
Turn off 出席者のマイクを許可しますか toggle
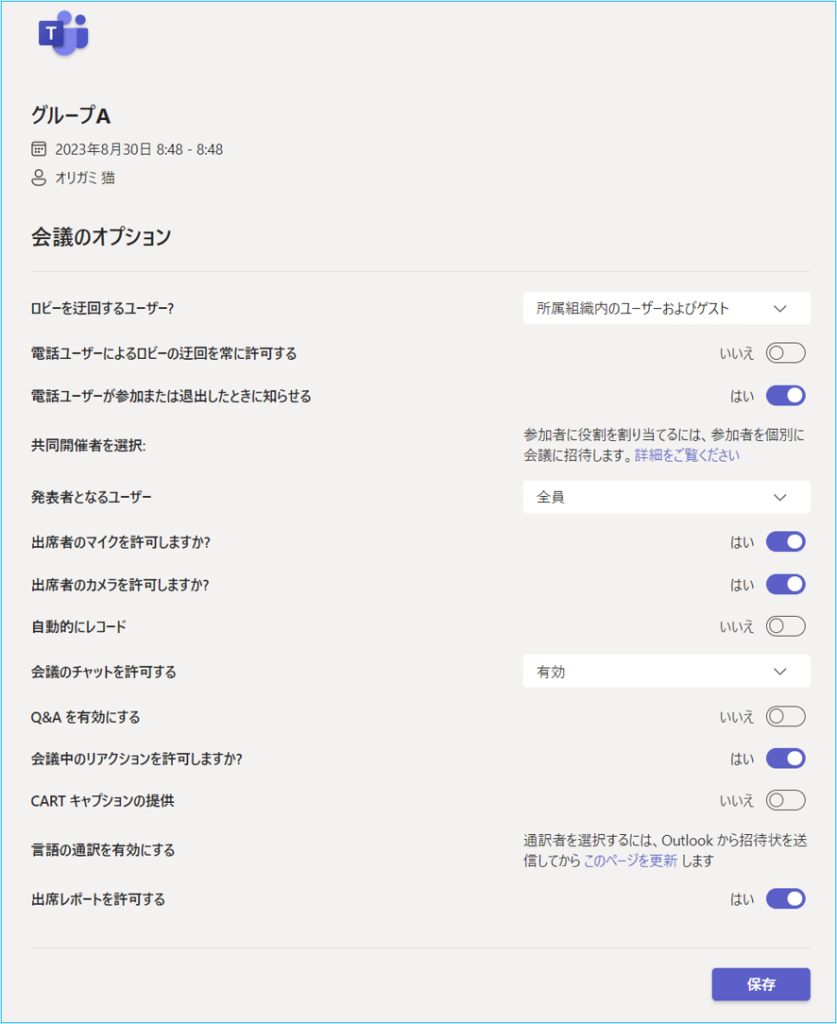[x=785, y=542]
